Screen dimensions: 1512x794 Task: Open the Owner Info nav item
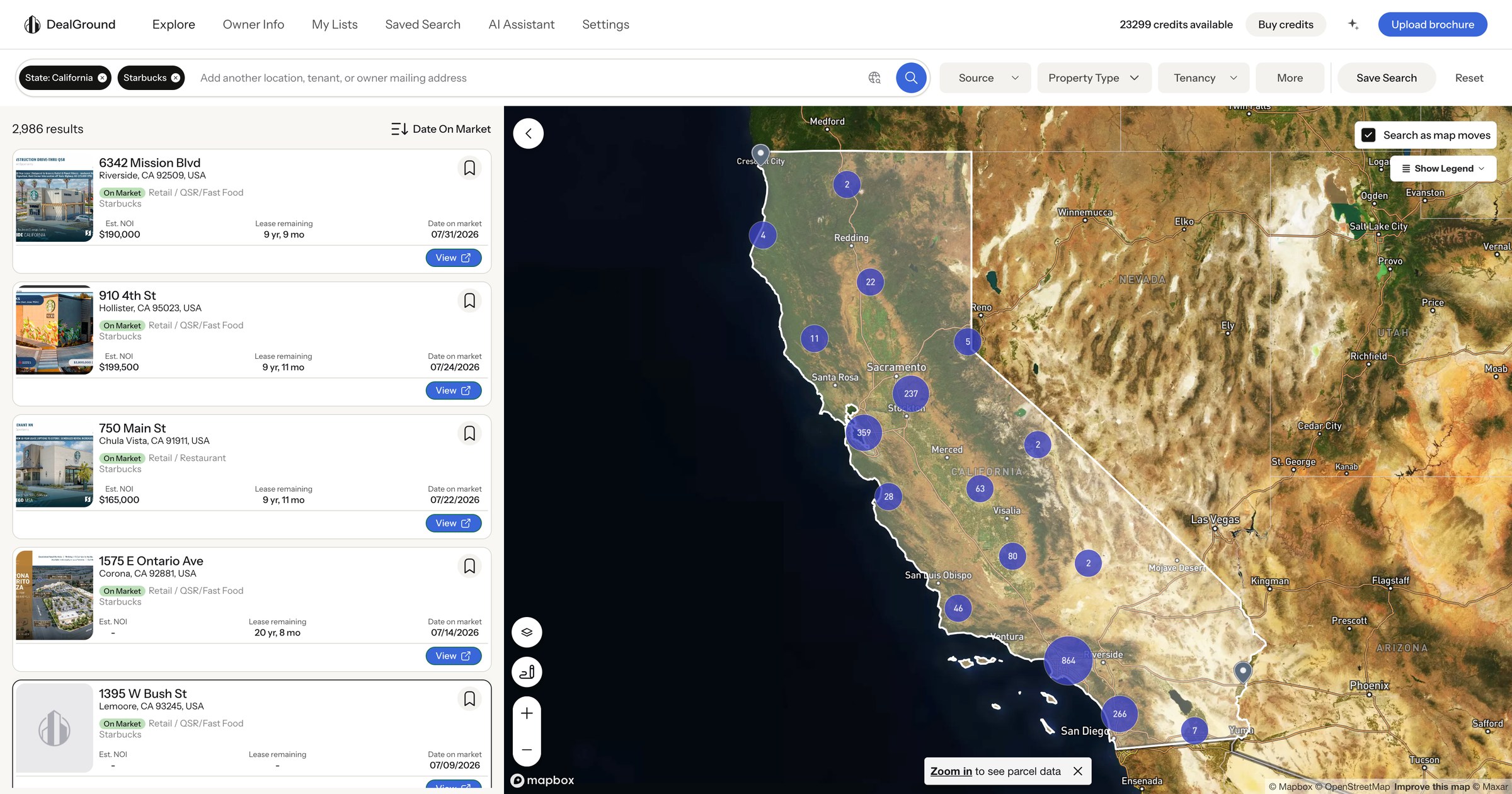[x=253, y=25]
